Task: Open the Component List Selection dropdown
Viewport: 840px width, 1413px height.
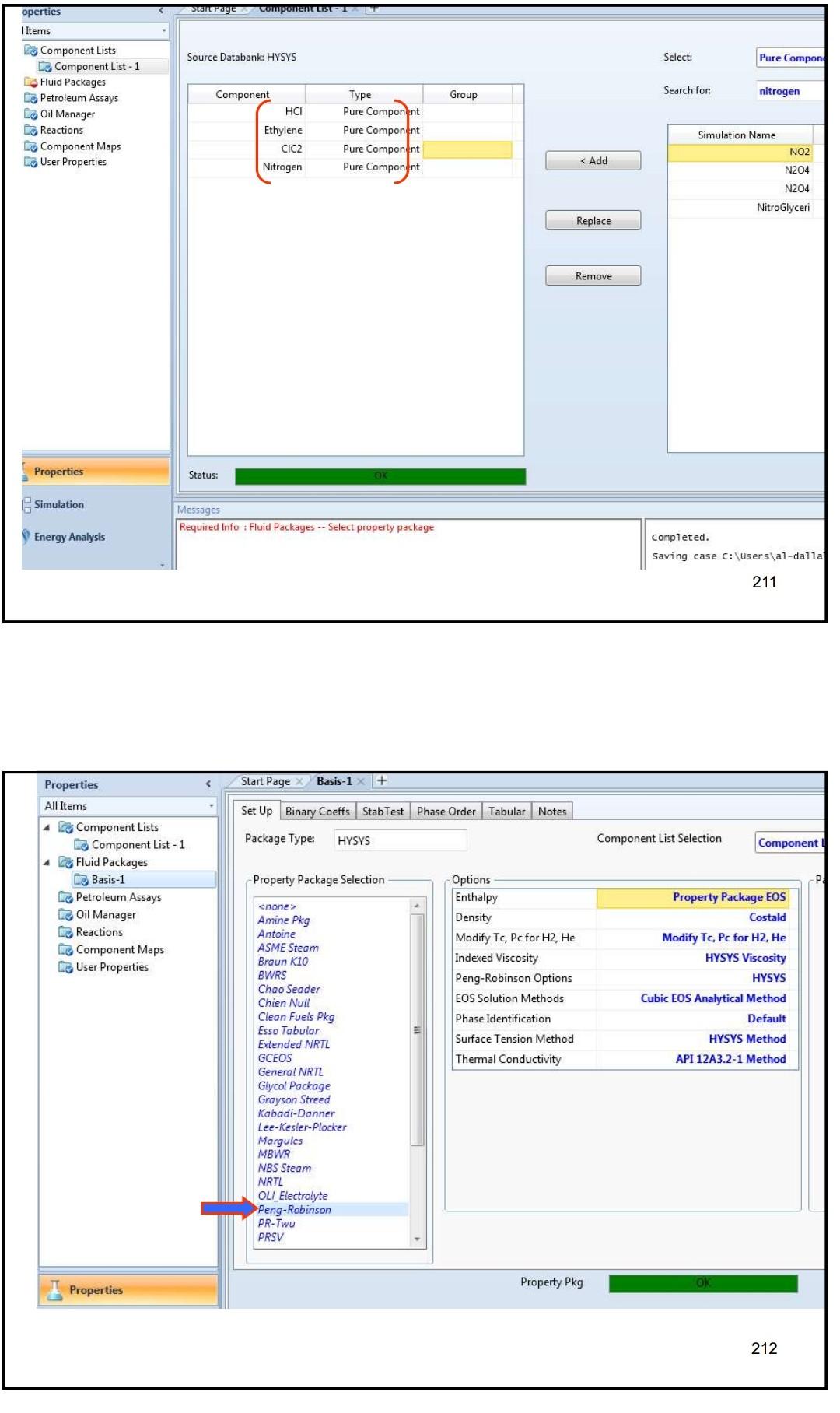Action: pyautogui.click(x=790, y=843)
